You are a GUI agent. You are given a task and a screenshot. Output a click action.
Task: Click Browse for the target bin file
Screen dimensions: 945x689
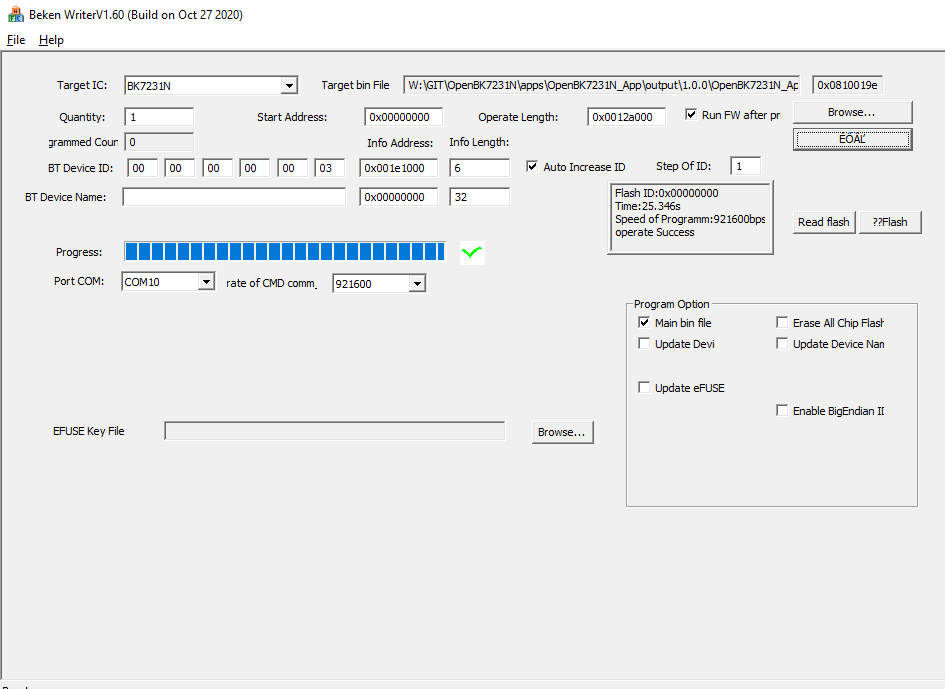[x=852, y=113]
